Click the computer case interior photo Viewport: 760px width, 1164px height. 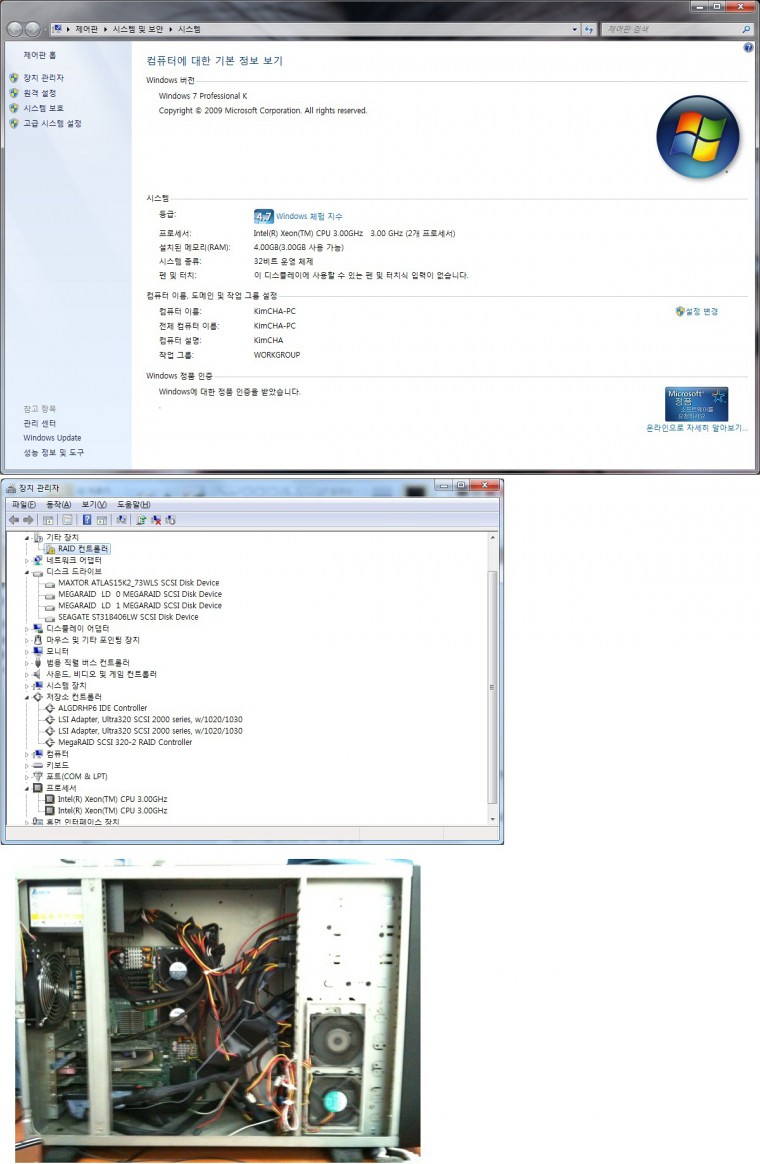click(x=217, y=1010)
